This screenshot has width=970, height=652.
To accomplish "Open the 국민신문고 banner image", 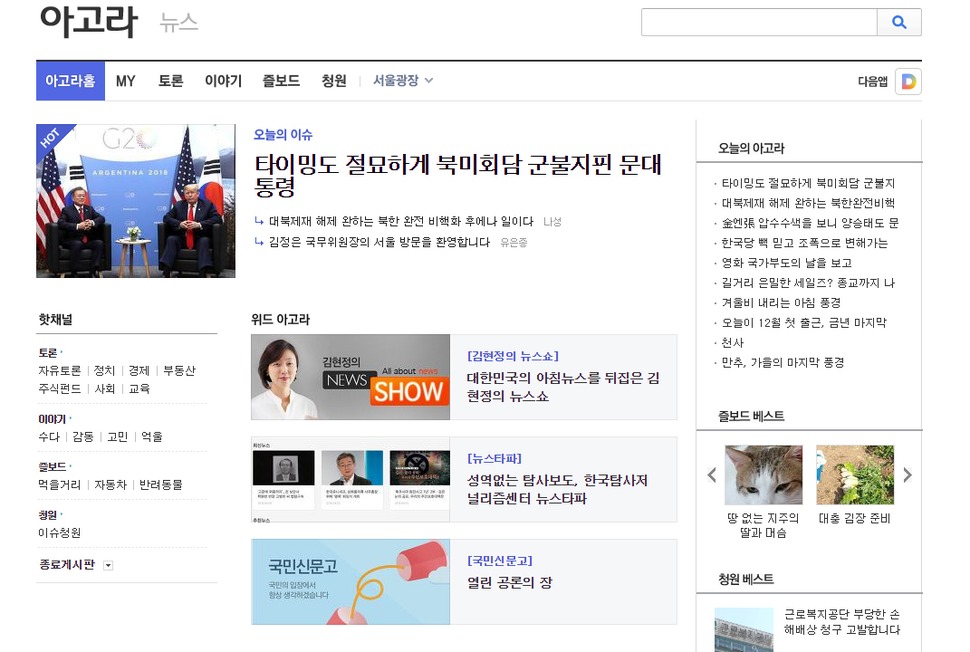I will point(351,582).
